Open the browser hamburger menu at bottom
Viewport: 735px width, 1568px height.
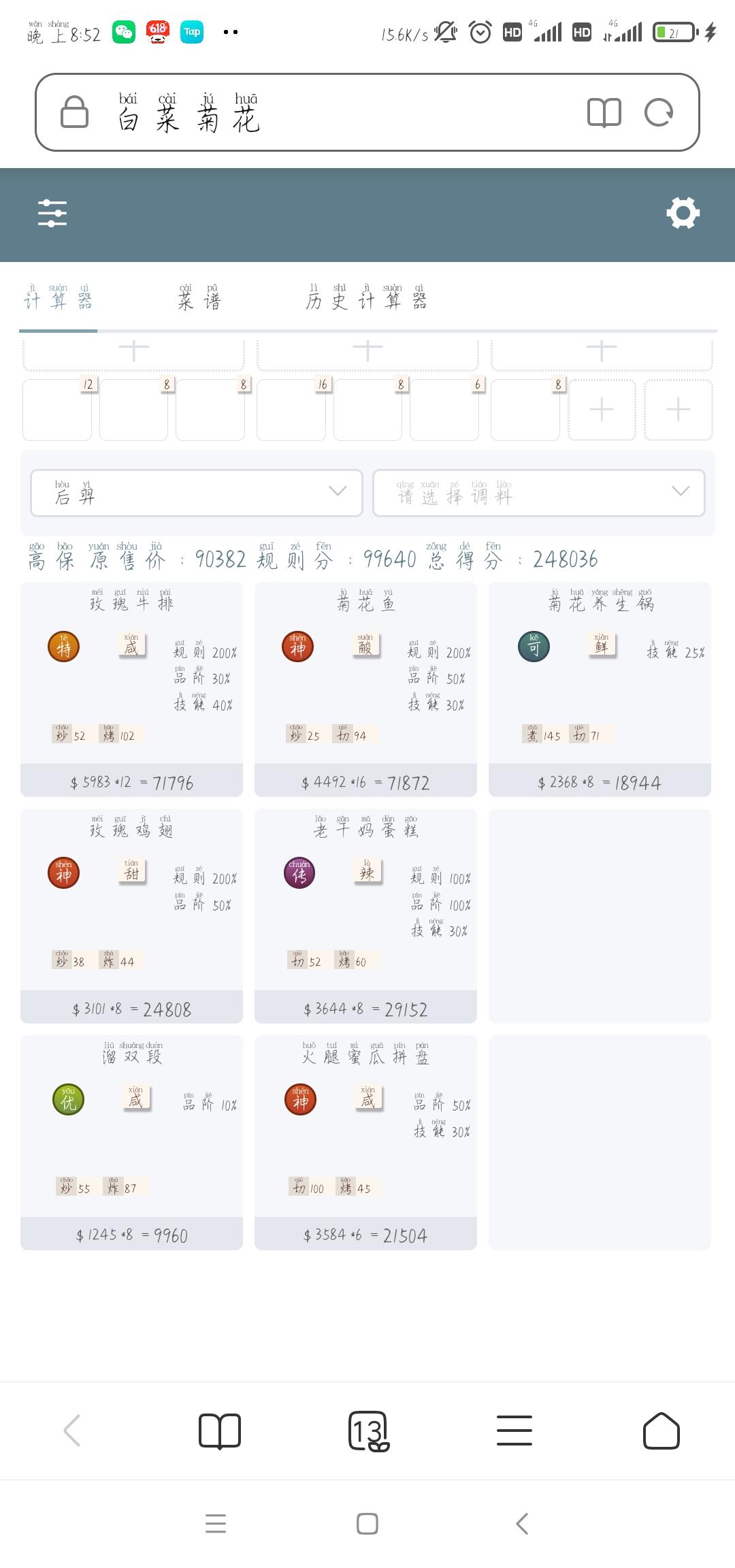[514, 1430]
